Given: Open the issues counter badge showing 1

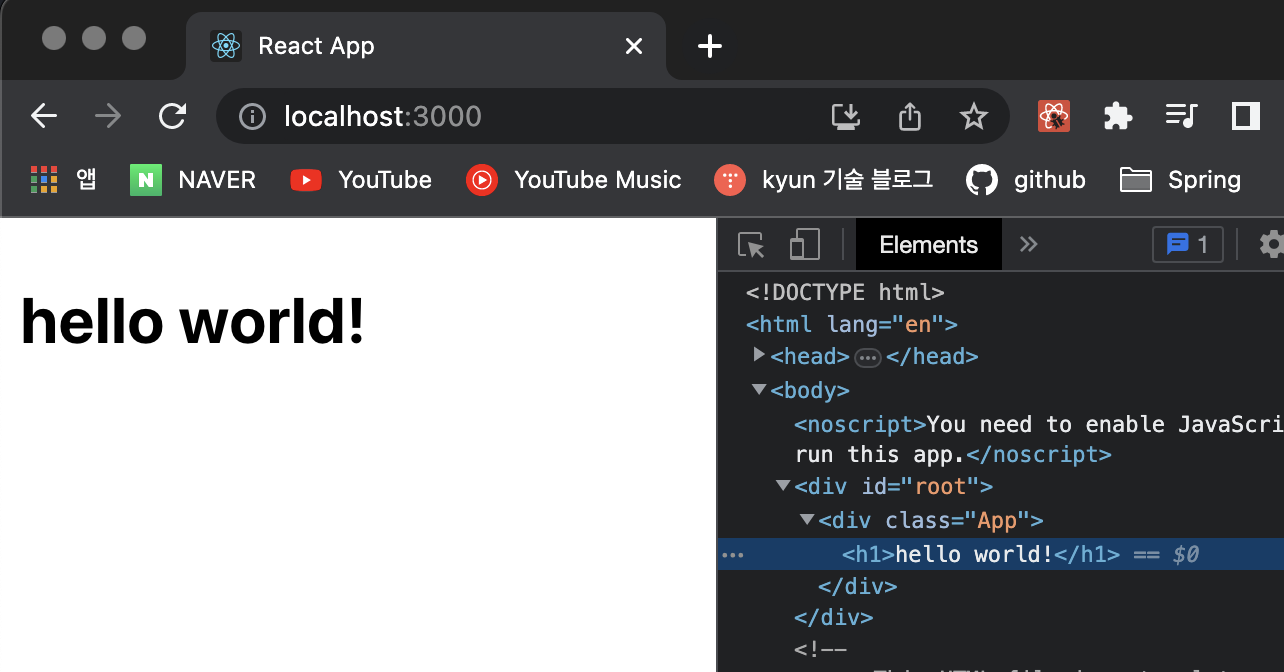Looking at the screenshot, I should tap(1188, 245).
